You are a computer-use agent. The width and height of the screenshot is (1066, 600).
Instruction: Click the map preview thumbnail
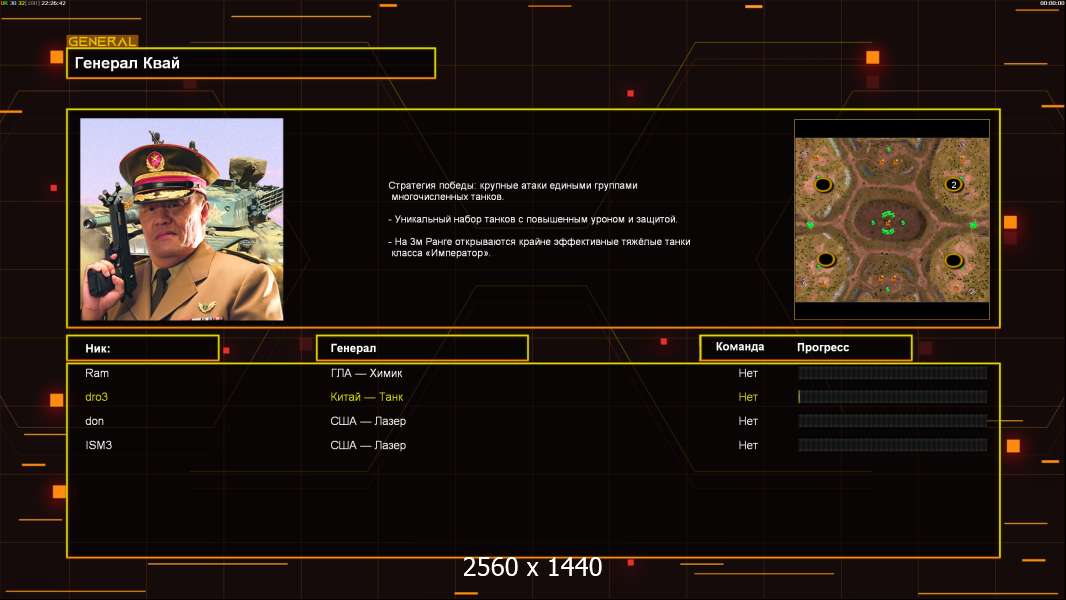(892, 219)
